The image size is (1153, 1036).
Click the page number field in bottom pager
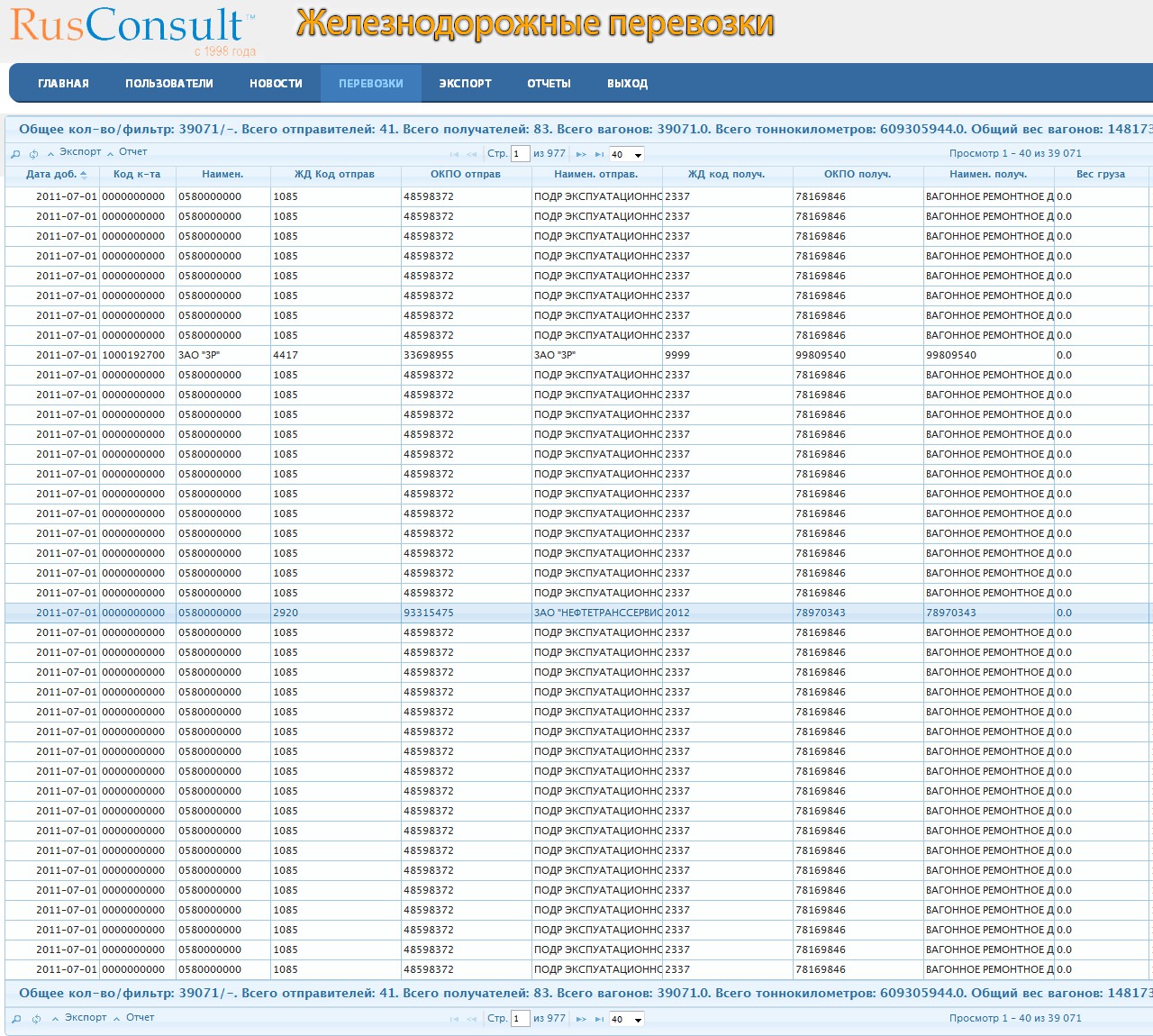(520, 1019)
